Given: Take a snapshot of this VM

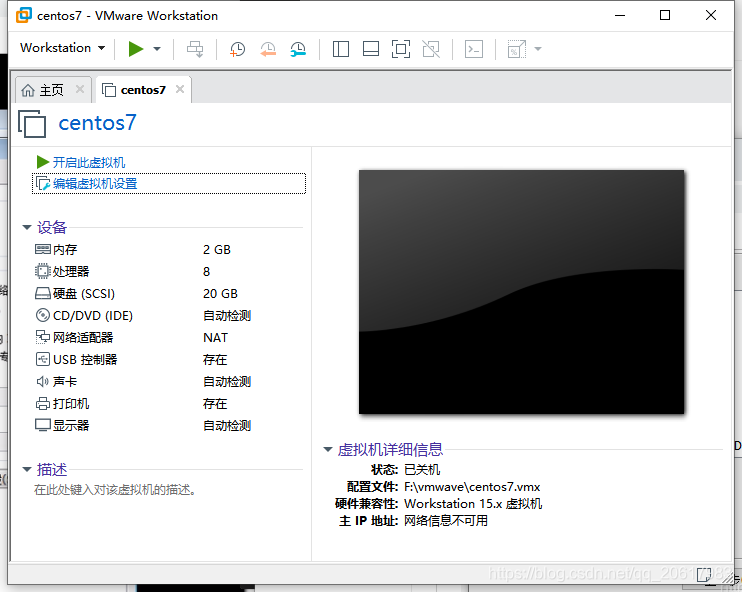Looking at the screenshot, I should click(237, 49).
